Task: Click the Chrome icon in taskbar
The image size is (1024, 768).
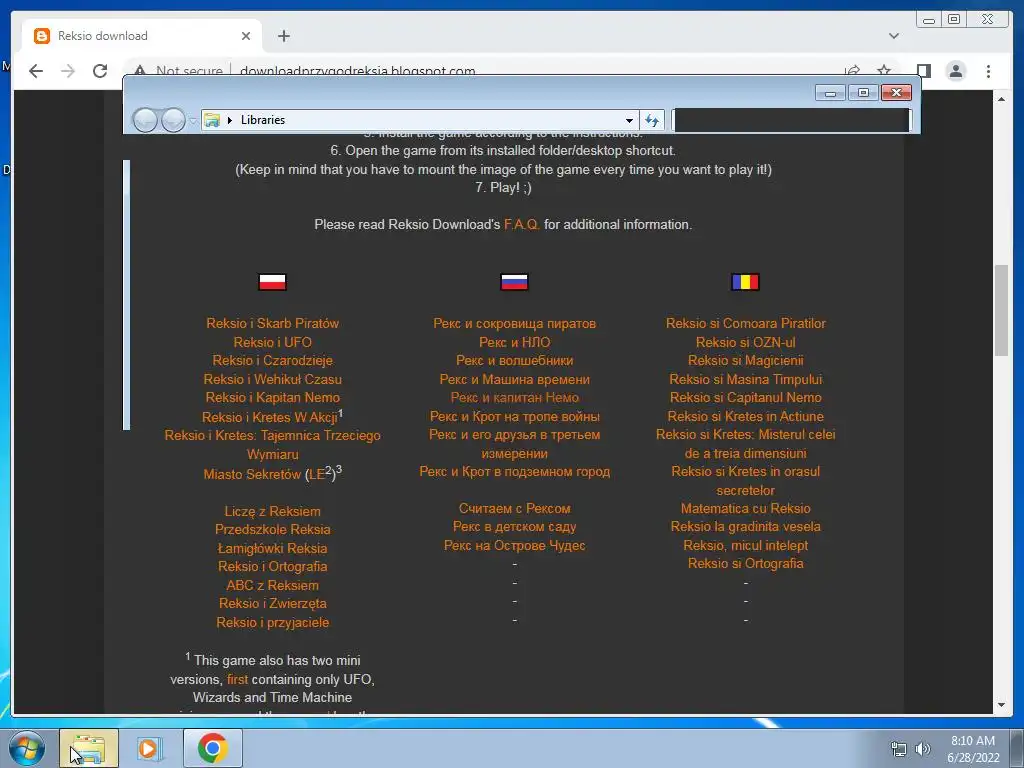Action: (212, 748)
